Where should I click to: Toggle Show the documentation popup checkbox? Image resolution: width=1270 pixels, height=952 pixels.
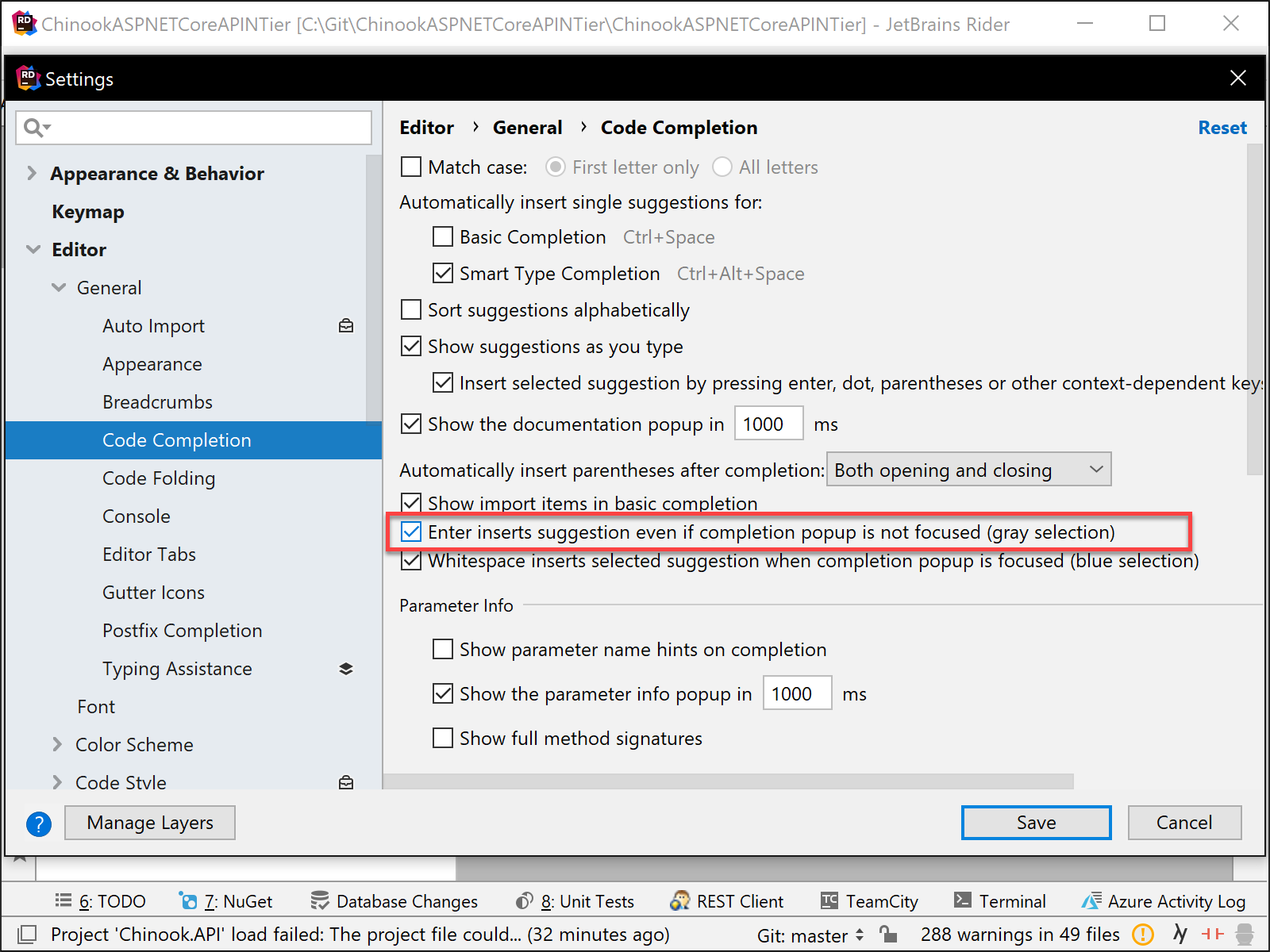point(411,424)
